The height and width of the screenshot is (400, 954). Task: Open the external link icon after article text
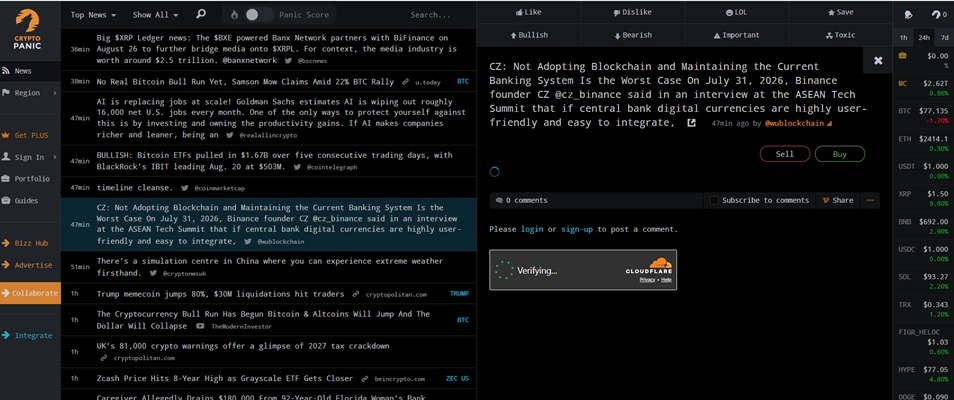click(691, 123)
